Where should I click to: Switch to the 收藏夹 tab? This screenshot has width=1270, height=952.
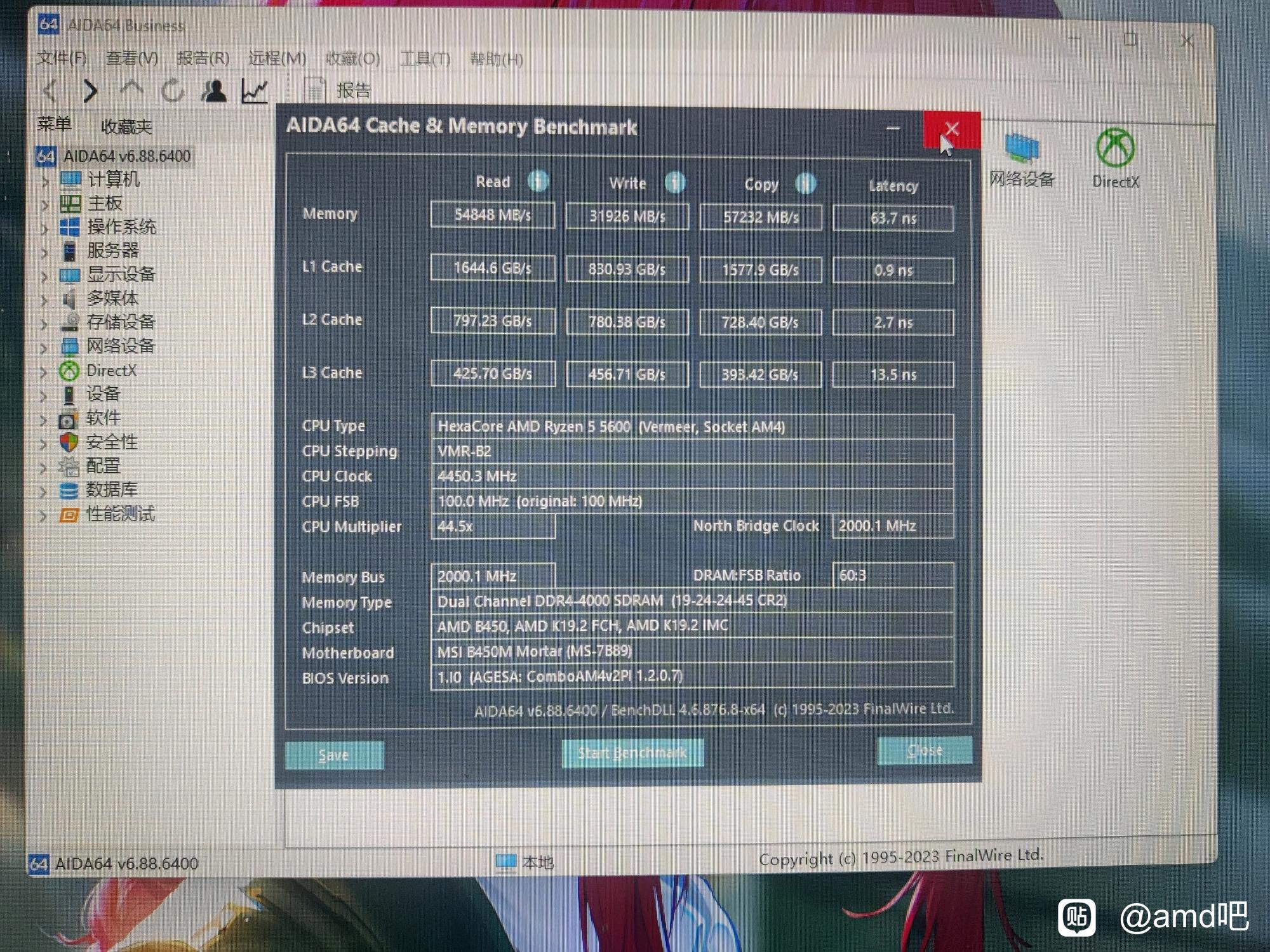[126, 126]
